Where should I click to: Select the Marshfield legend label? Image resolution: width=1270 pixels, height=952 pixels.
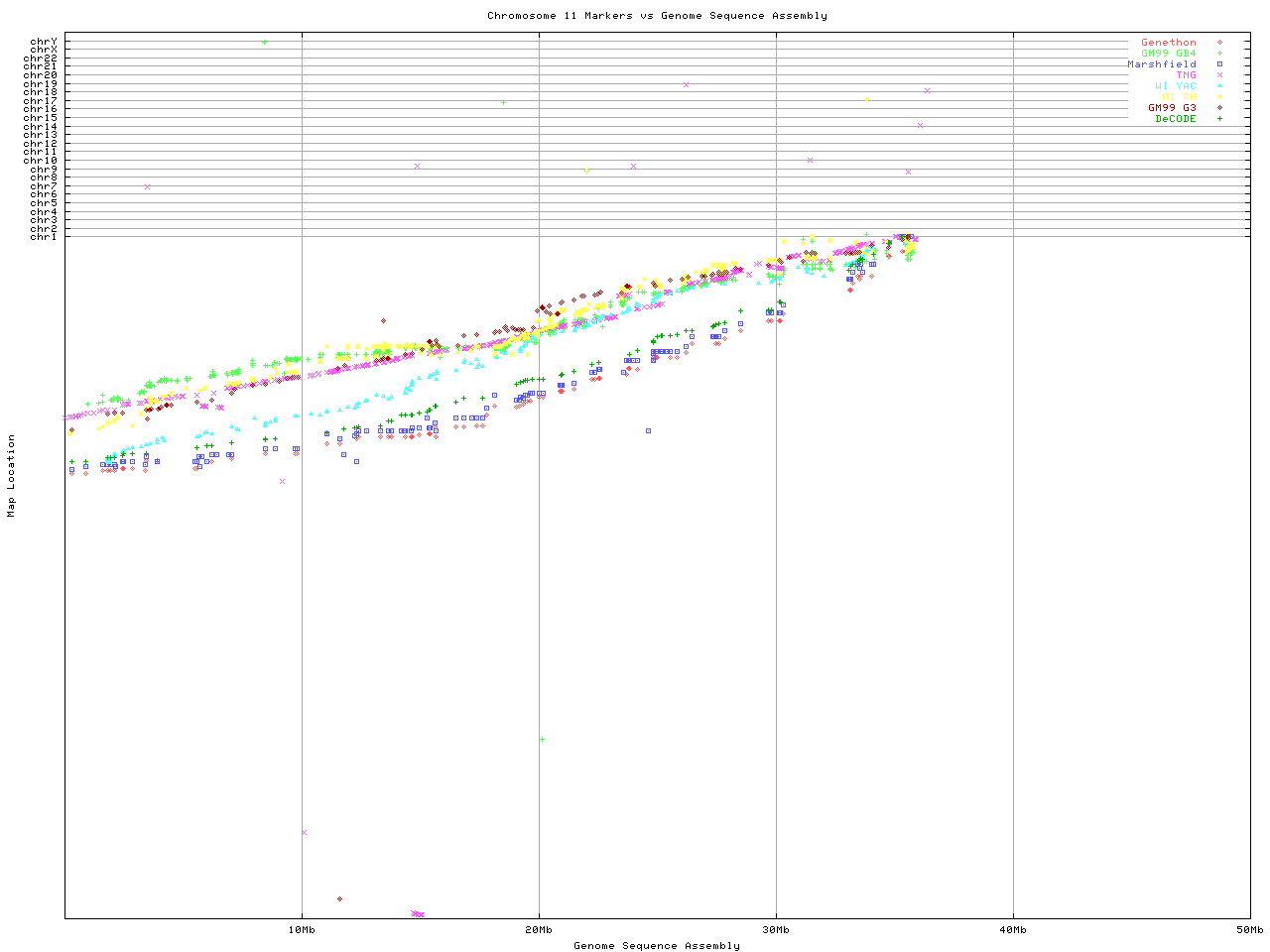[1161, 64]
